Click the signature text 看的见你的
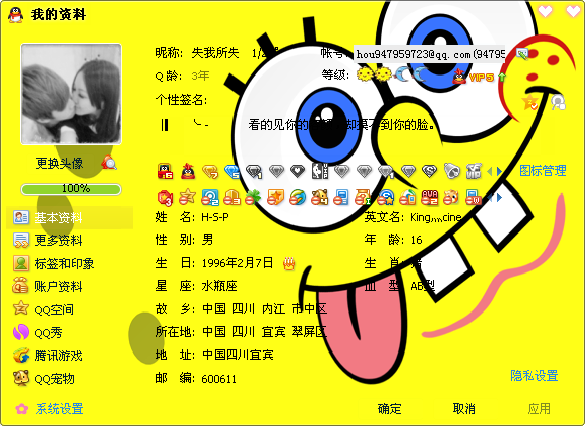The height and width of the screenshot is (426, 585). [278, 124]
